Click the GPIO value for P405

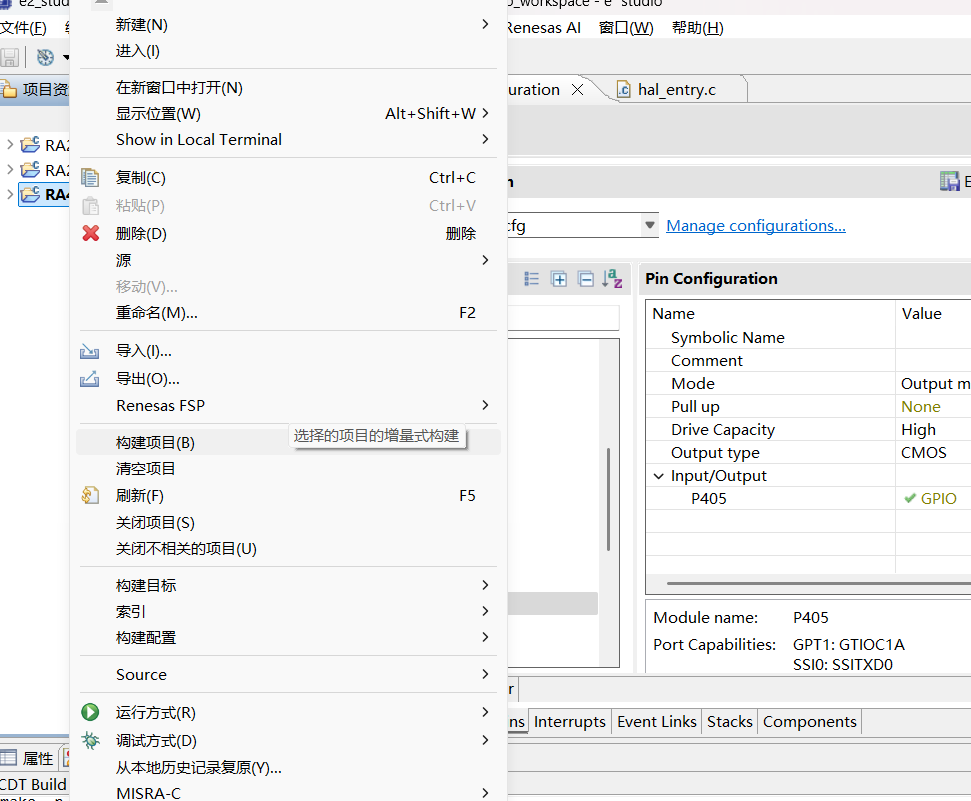(938, 499)
